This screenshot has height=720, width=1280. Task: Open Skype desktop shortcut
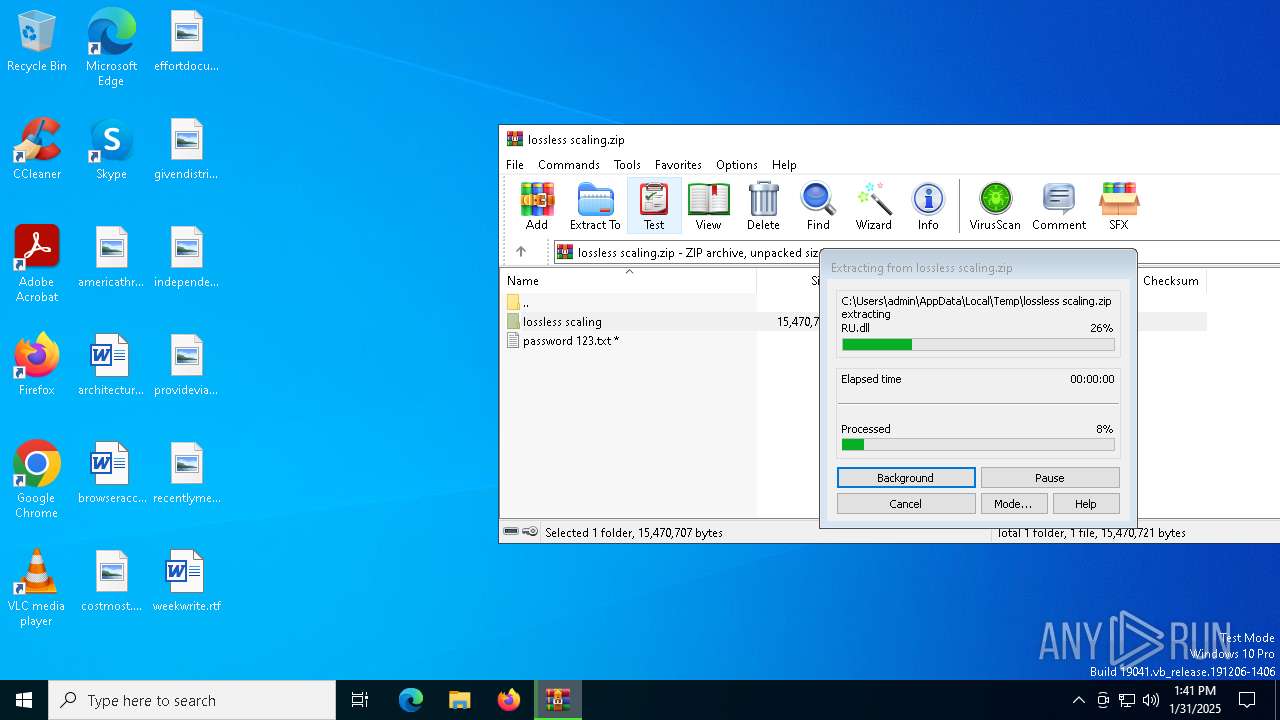point(111,150)
